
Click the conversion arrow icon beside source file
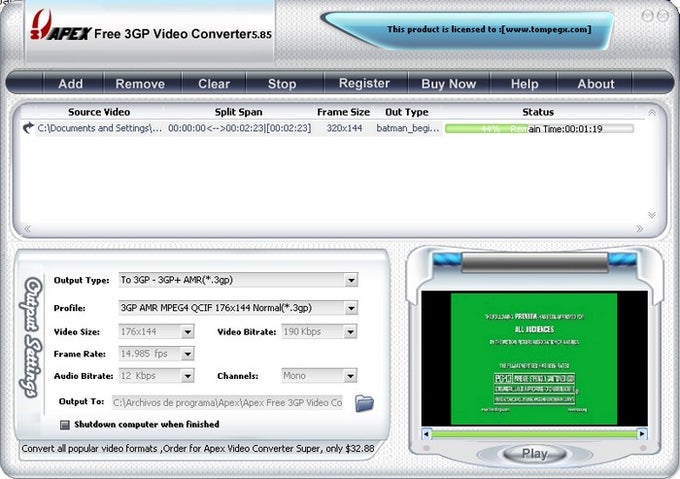(x=28, y=128)
